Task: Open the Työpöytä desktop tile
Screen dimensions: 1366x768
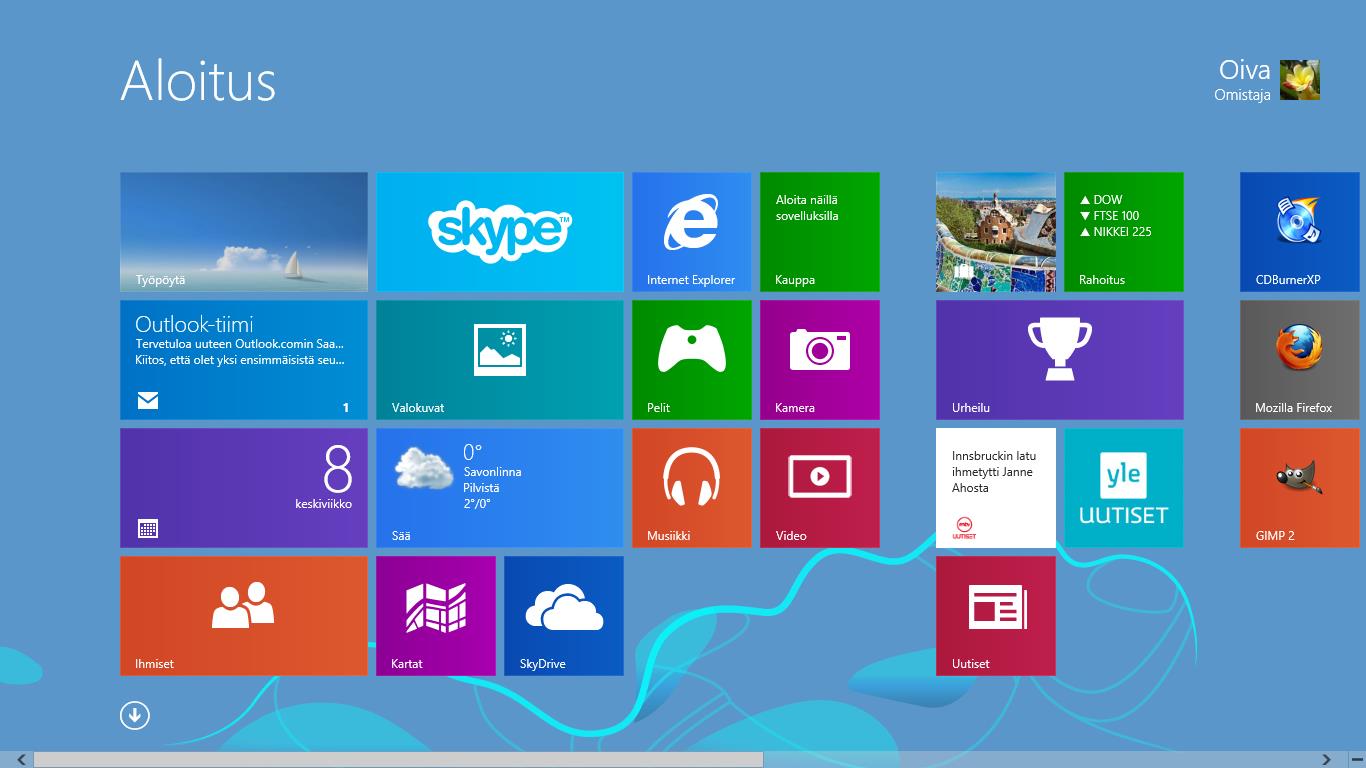Action: [x=244, y=232]
